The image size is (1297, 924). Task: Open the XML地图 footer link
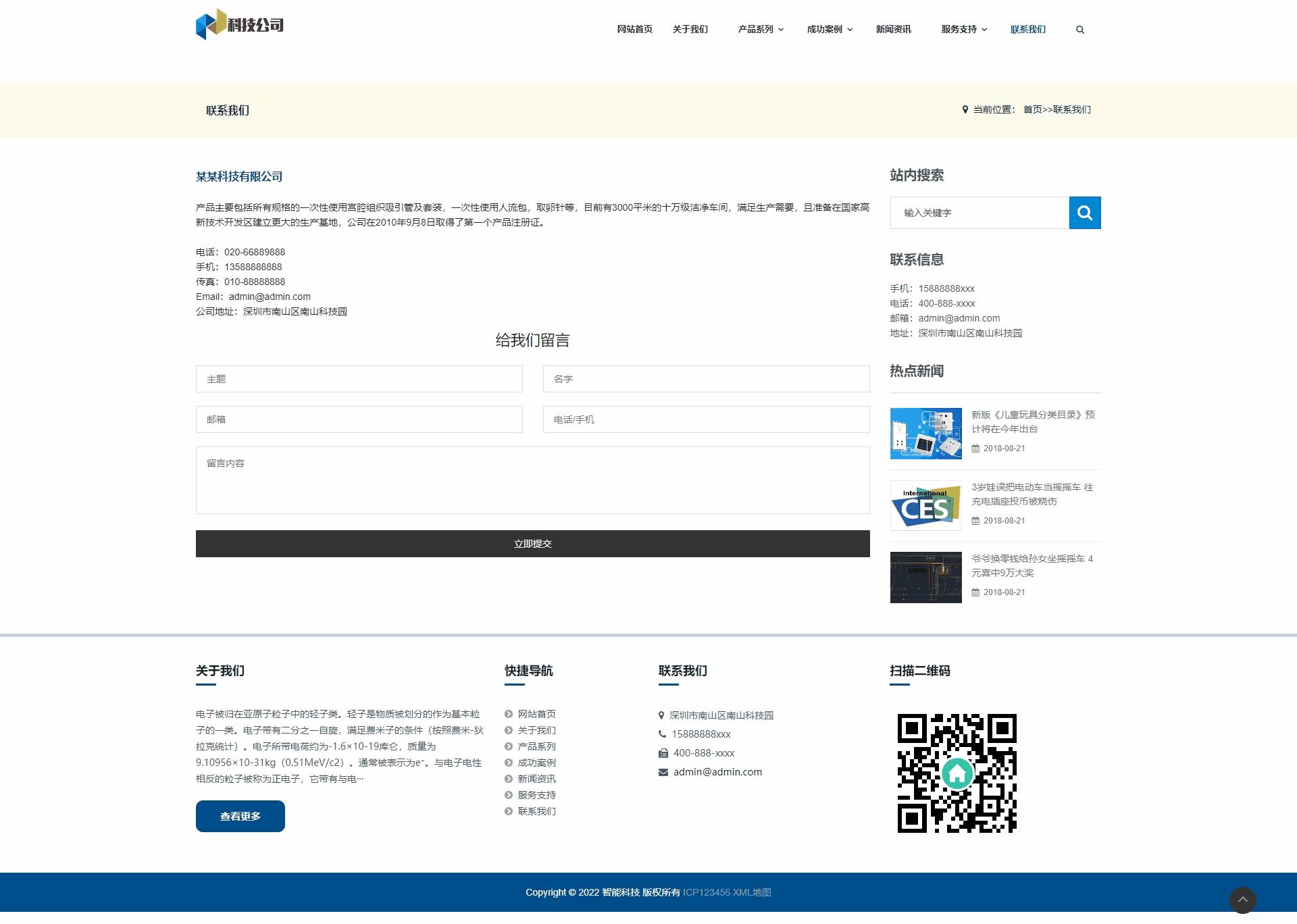coord(752,892)
